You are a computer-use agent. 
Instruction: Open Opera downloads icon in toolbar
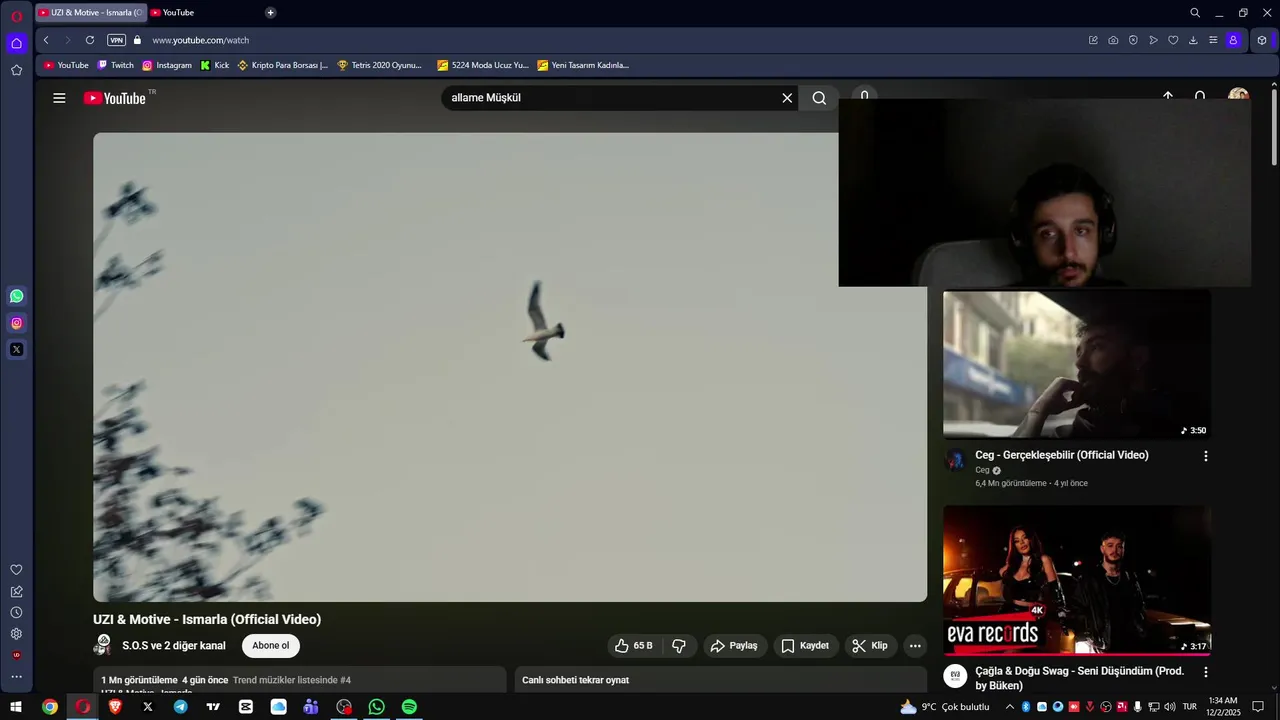(1193, 40)
